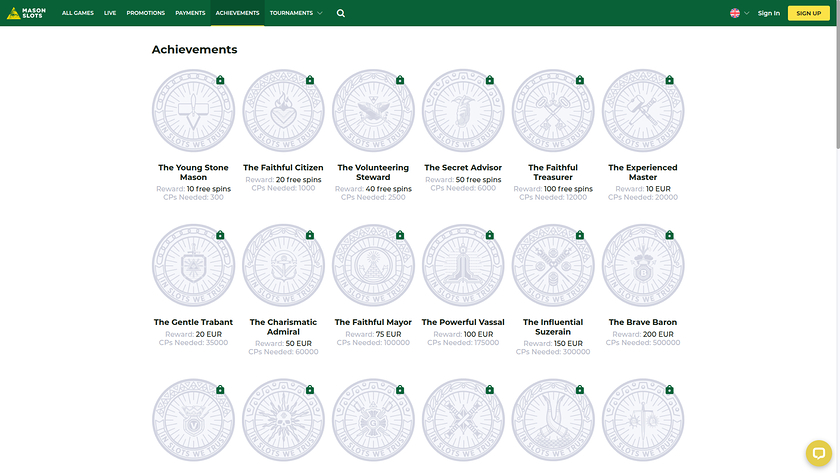Expand the Tournaments dropdown menu

(296, 14)
